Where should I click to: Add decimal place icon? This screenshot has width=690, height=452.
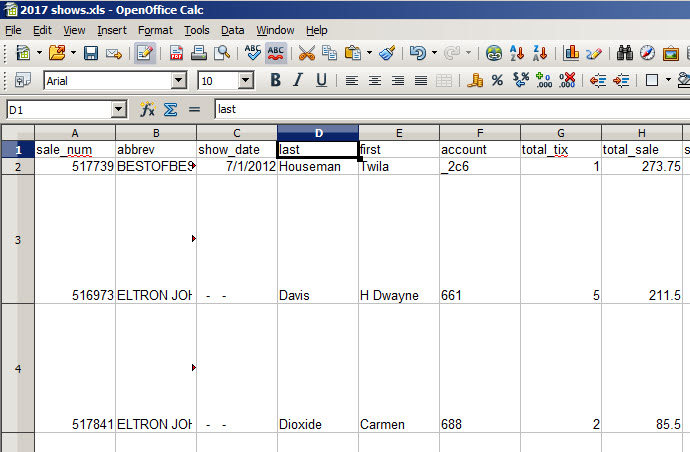pos(544,80)
